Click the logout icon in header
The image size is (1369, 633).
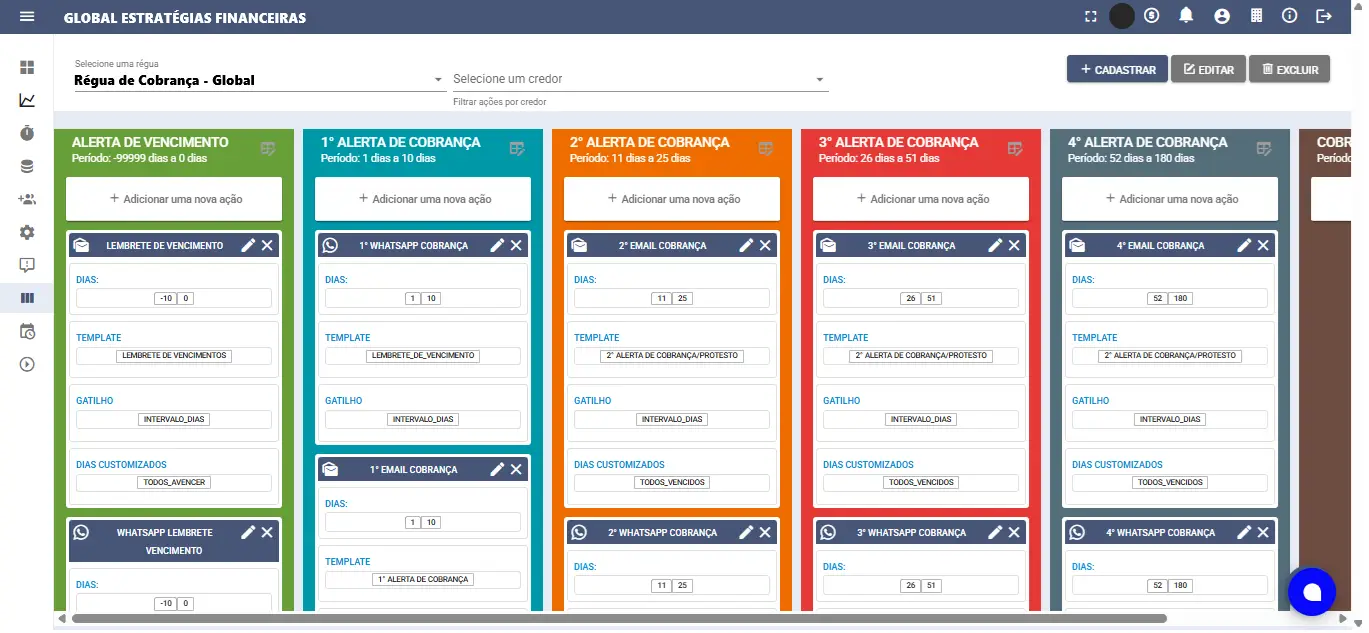point(1324,16)
